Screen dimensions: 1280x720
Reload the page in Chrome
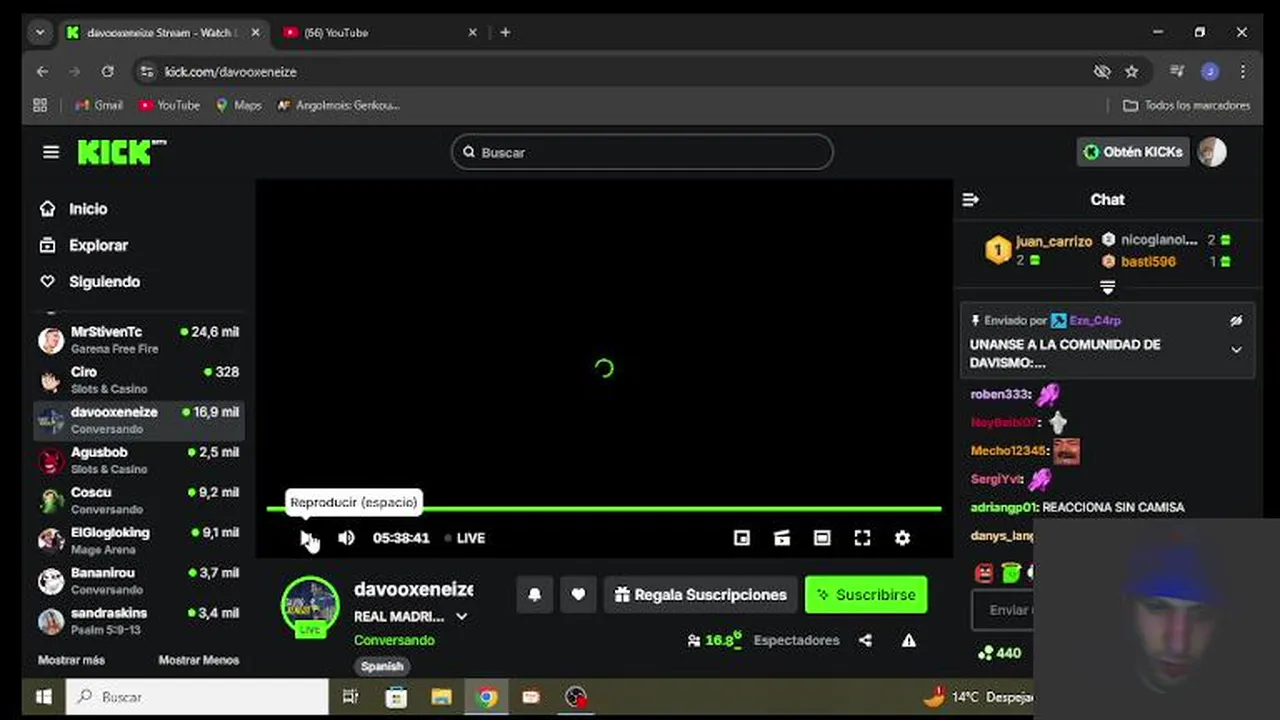(108, 72)
